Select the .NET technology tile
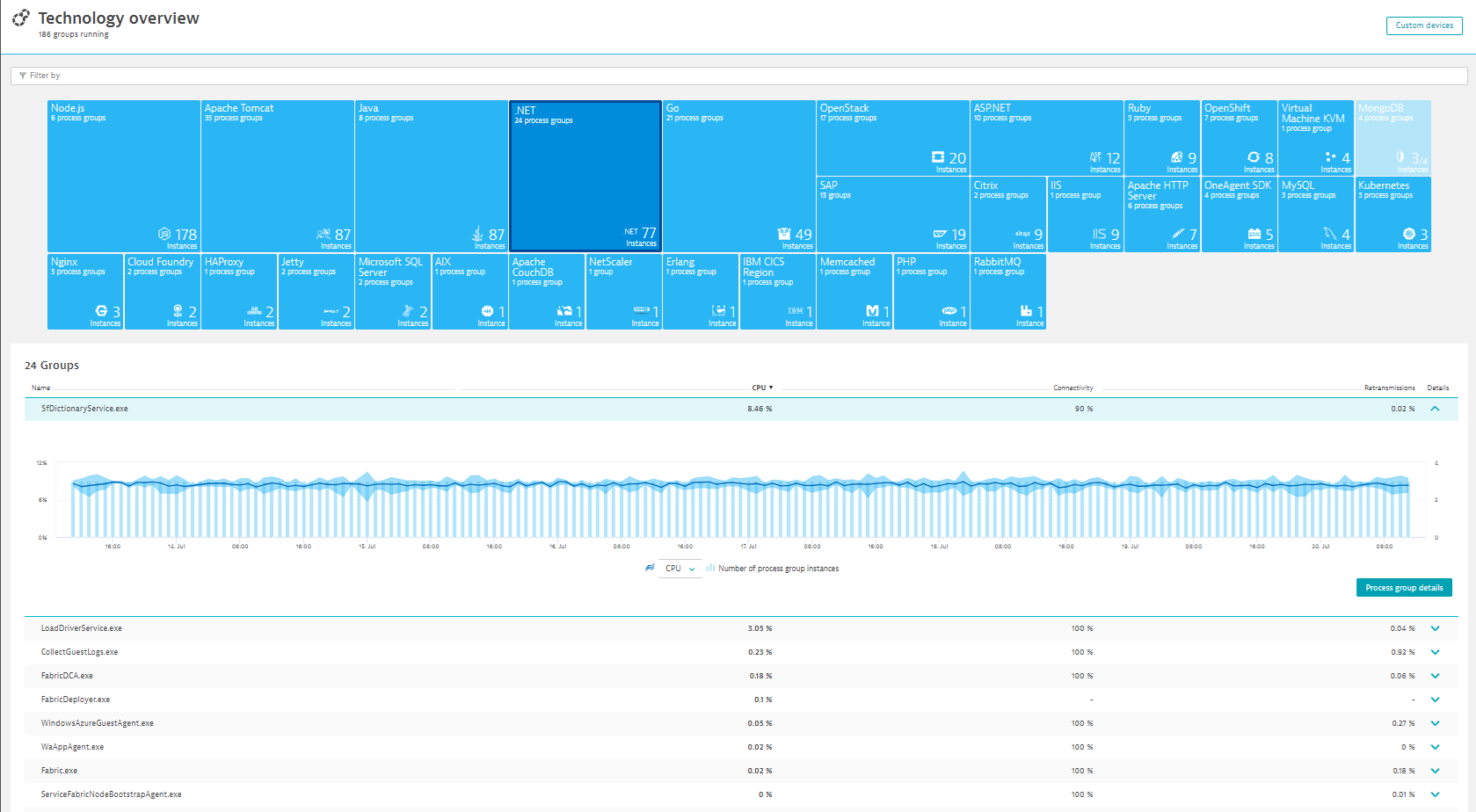Image resolution: width=1476 pixels, height=812 pixels. (585, 176)
